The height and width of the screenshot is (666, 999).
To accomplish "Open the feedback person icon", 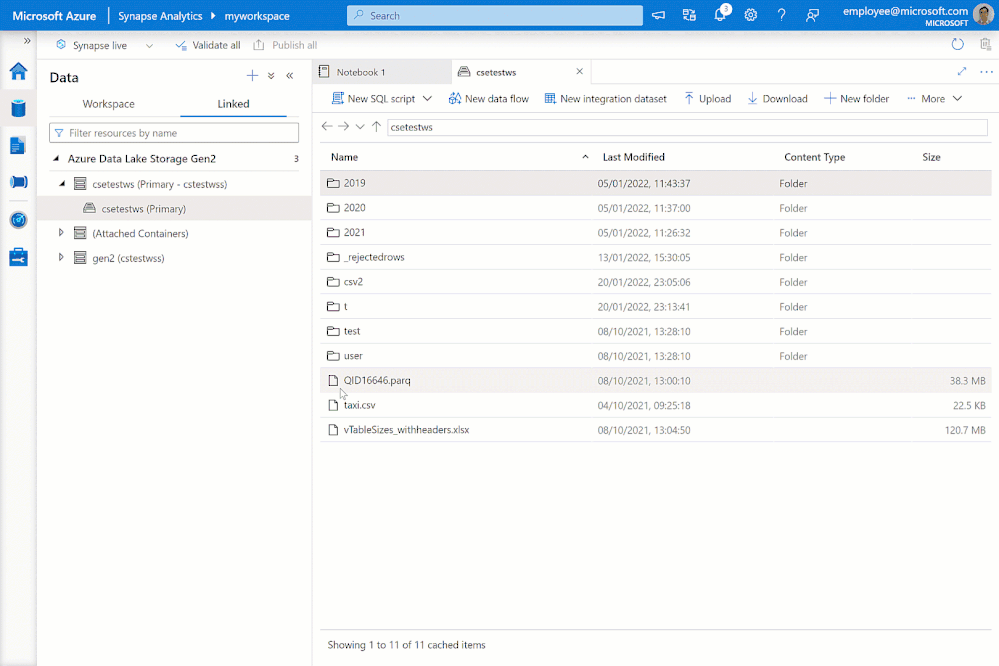I will tap(812, 15).
